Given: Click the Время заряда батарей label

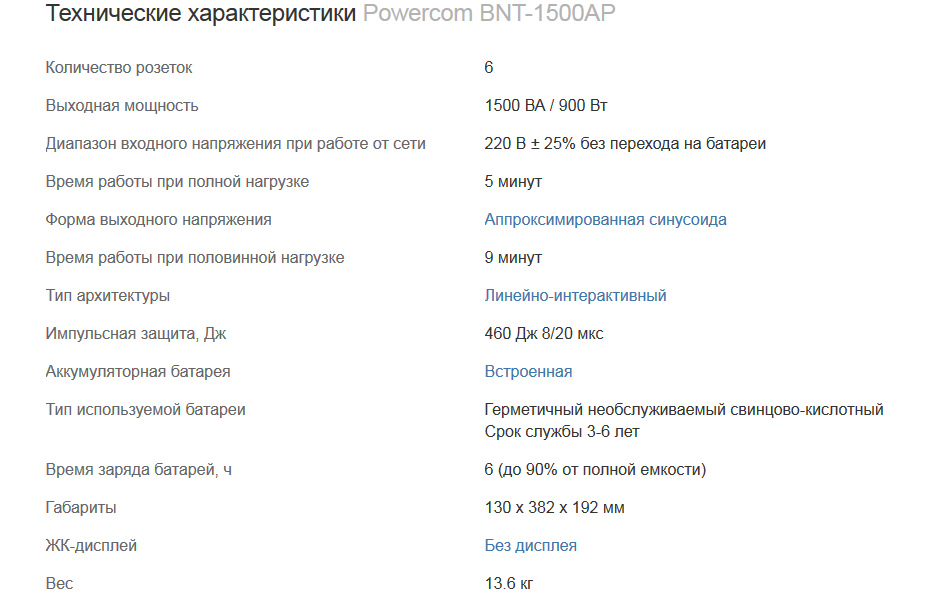Looking at the screenshot, I should 139,470.
